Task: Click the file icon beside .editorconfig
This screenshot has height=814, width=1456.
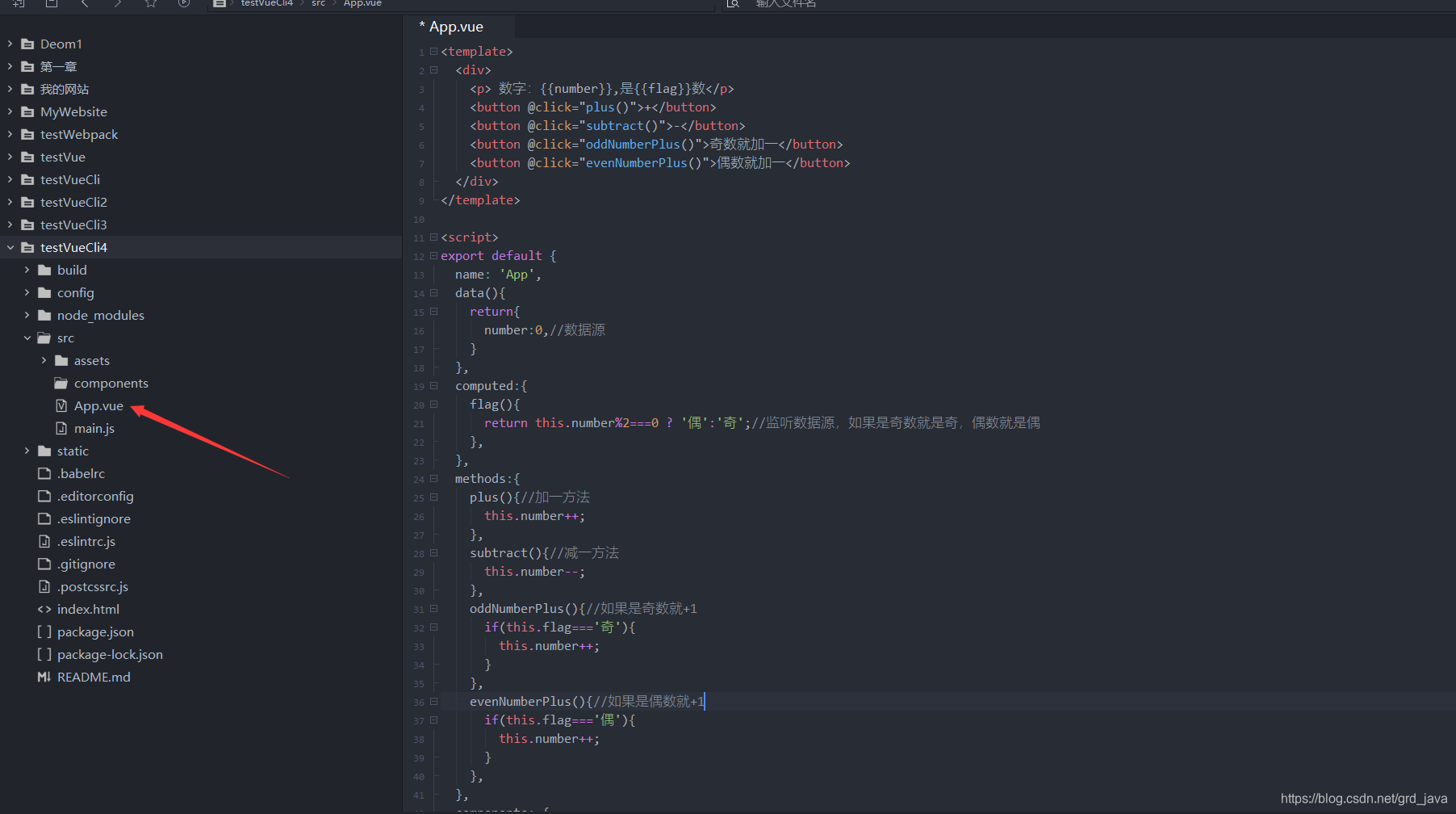Action: click(x=44, y=496)
